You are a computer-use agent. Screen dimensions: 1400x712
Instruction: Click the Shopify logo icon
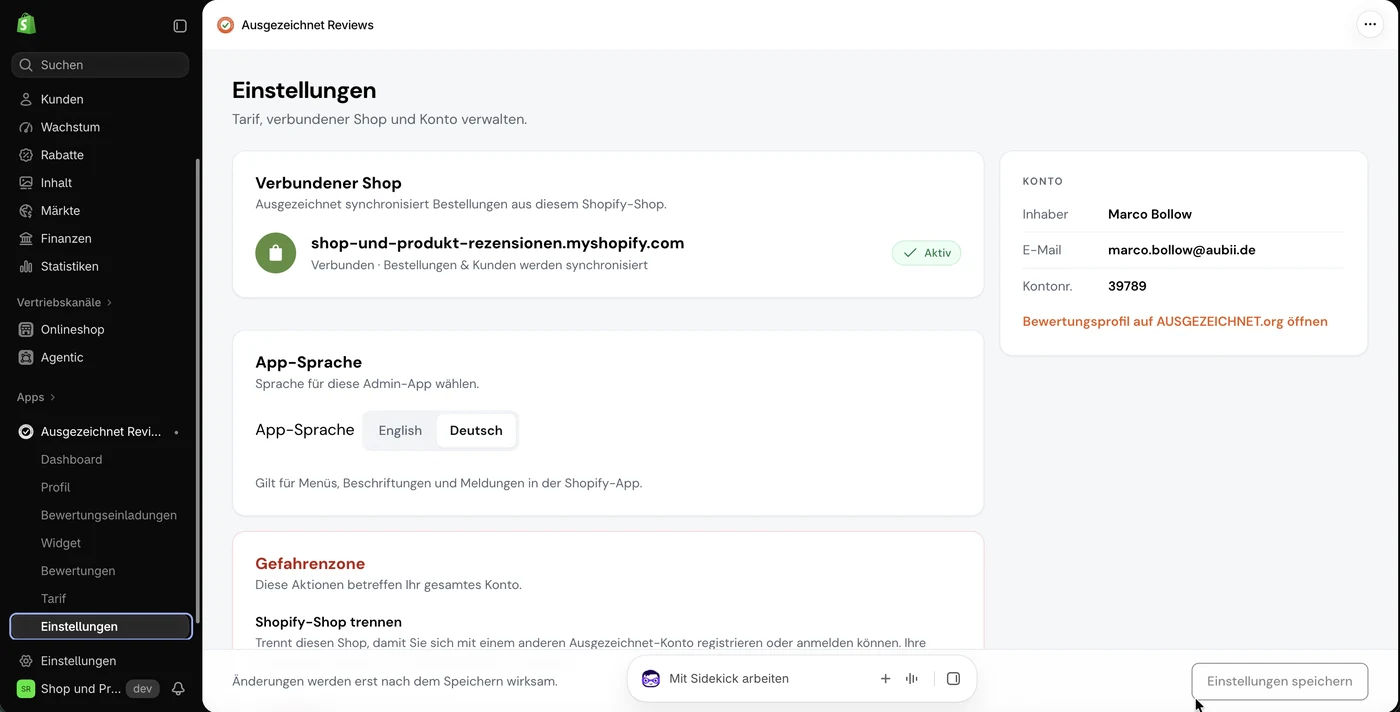click(26, 24)
